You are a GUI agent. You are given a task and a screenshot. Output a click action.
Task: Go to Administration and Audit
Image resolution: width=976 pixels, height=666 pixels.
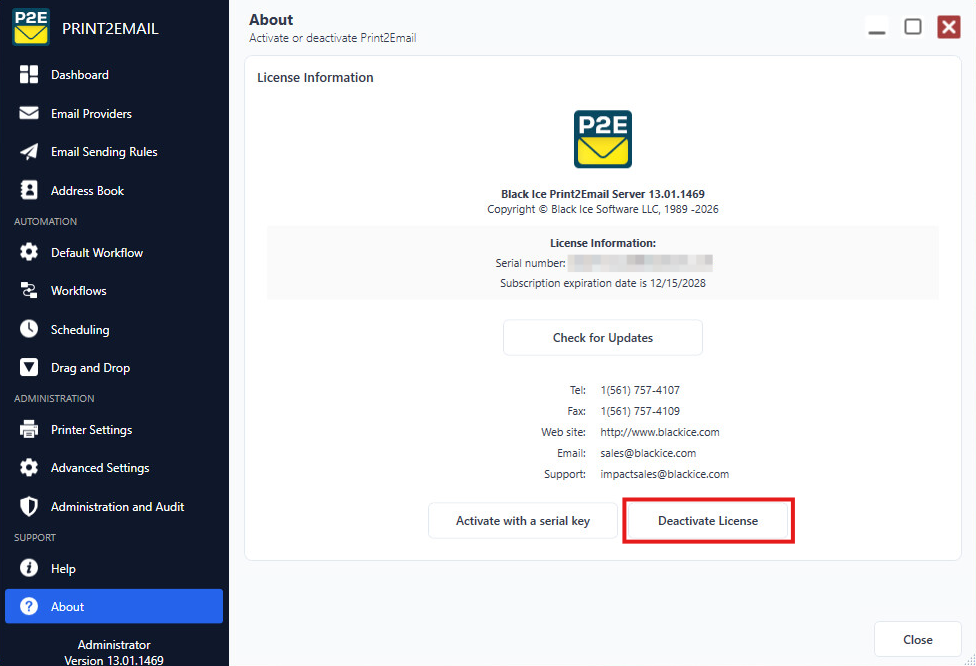tap(114, 507)
